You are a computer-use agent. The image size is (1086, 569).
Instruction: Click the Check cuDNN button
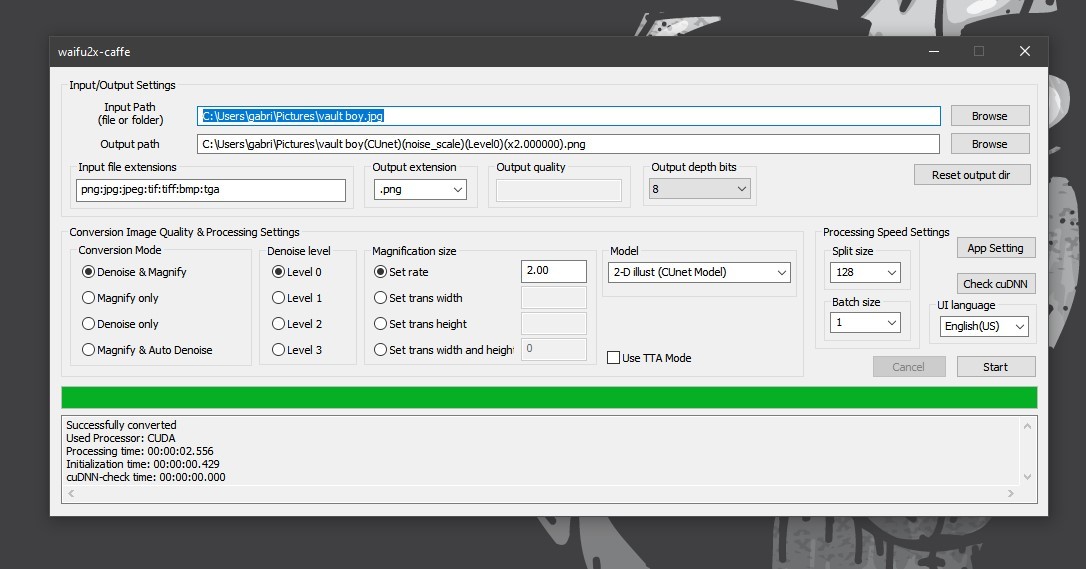(x=995, y=284)
